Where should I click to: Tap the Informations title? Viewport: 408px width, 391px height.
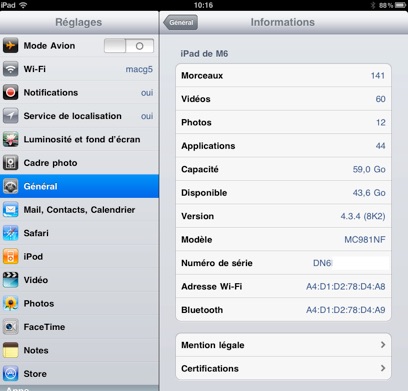[x=283, y=22]
